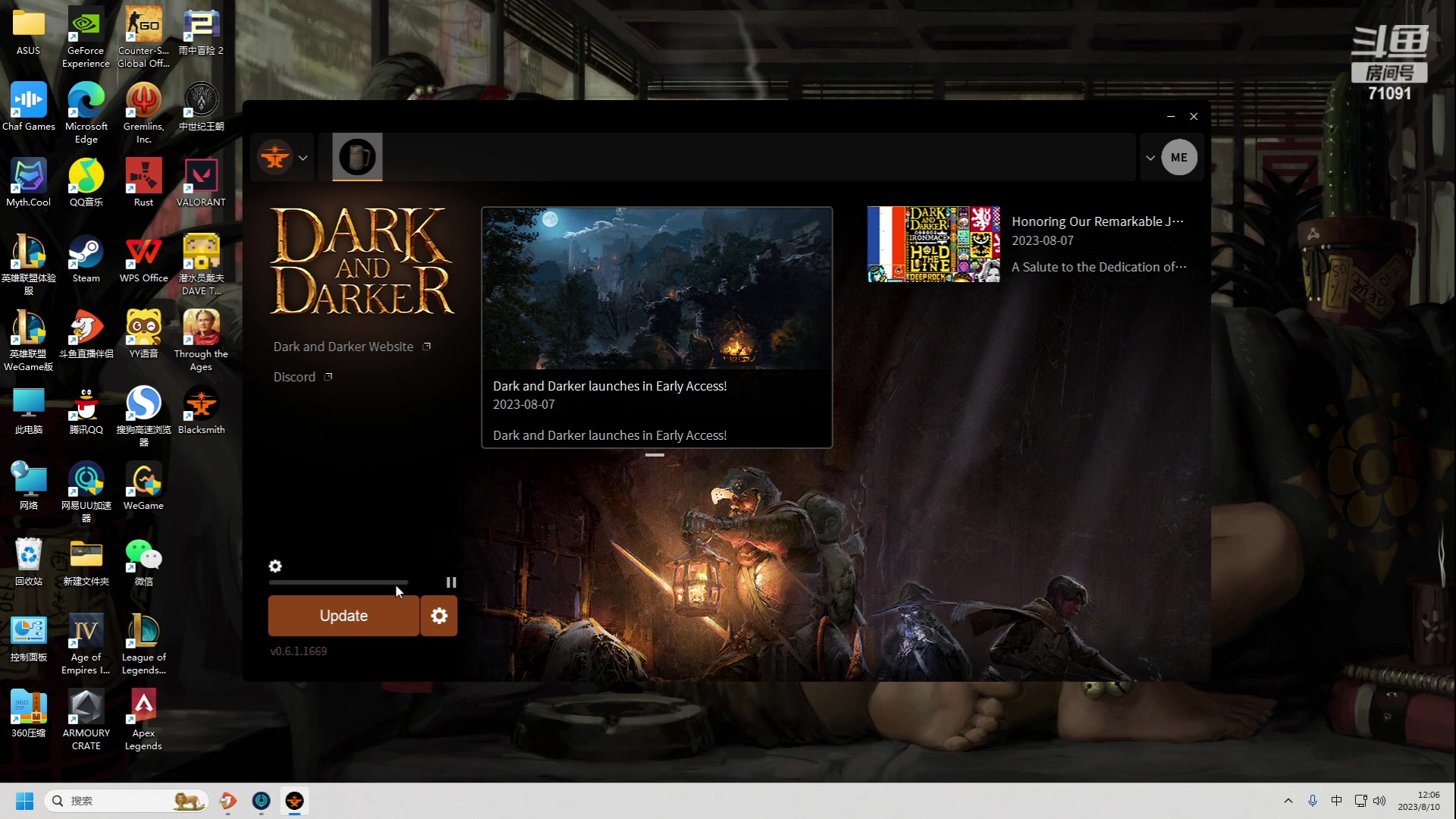Image resolution: width=1456 pixels, height=819 pixels.
Task: Expand the dropdown arrow beside Blacksmith logo
Action: coord(303,158)
